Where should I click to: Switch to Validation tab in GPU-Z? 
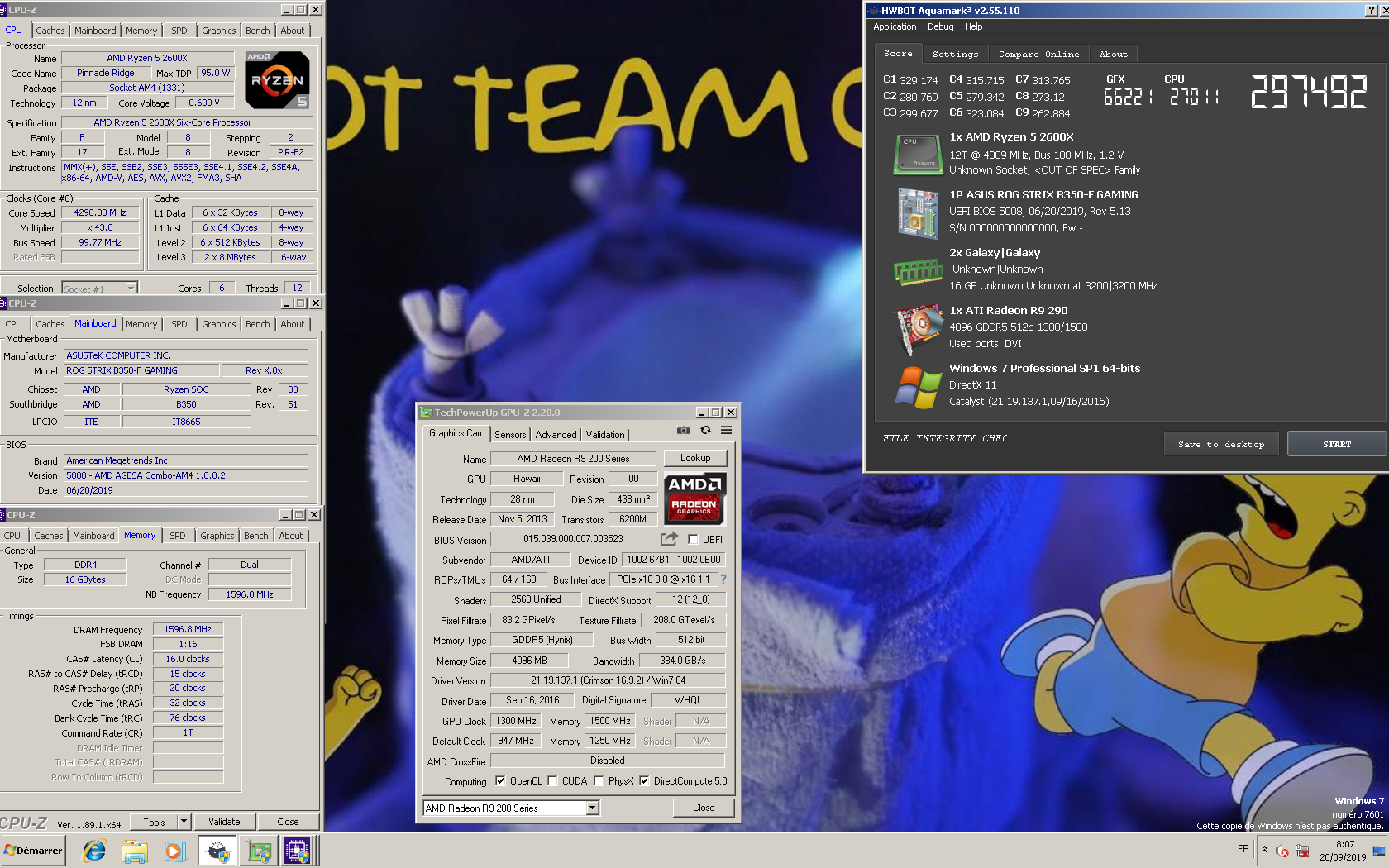click(x=605, y=434)
